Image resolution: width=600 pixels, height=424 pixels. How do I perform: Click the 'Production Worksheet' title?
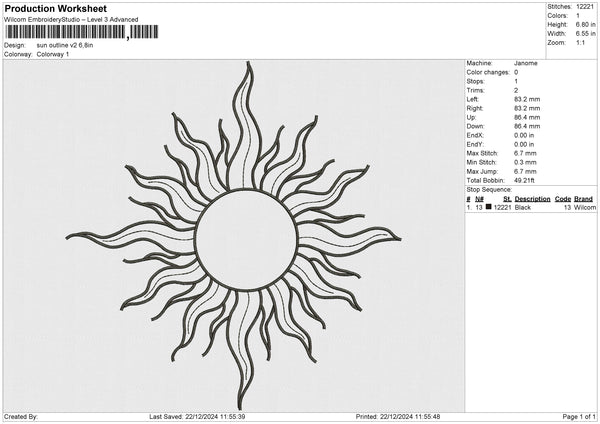click(56, 8)
